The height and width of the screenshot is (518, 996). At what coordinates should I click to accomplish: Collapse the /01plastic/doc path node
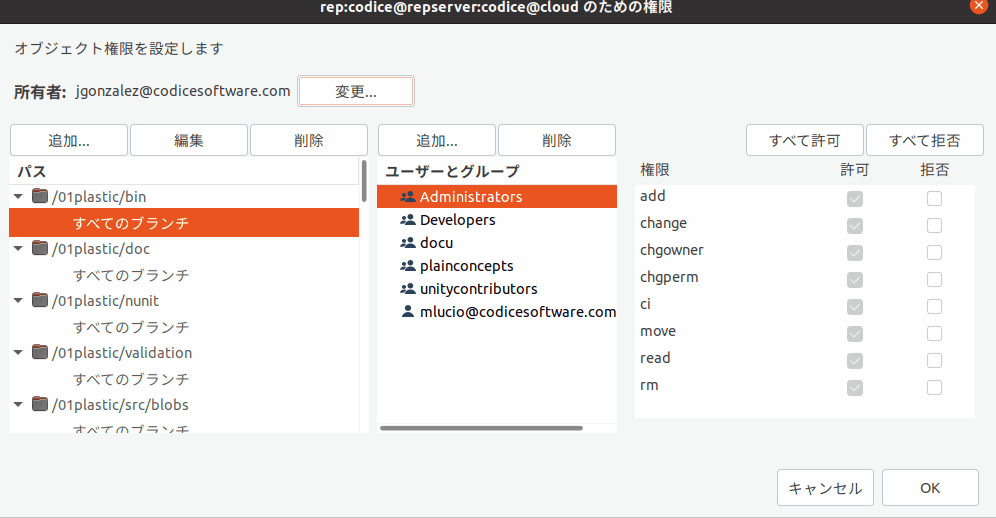point(18,249)
